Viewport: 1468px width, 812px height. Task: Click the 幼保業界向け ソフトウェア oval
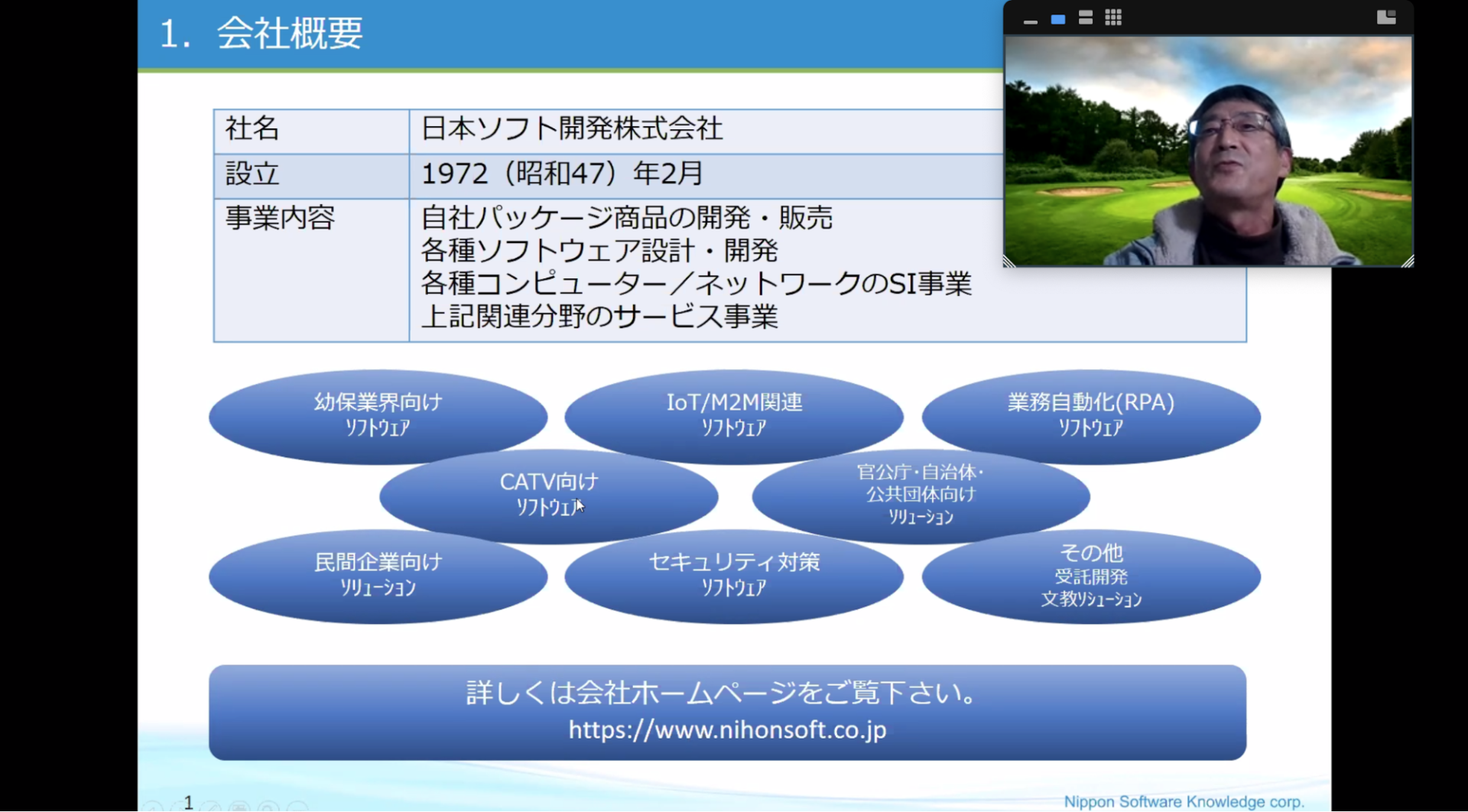pyautogui.click(x=378, y=417)
